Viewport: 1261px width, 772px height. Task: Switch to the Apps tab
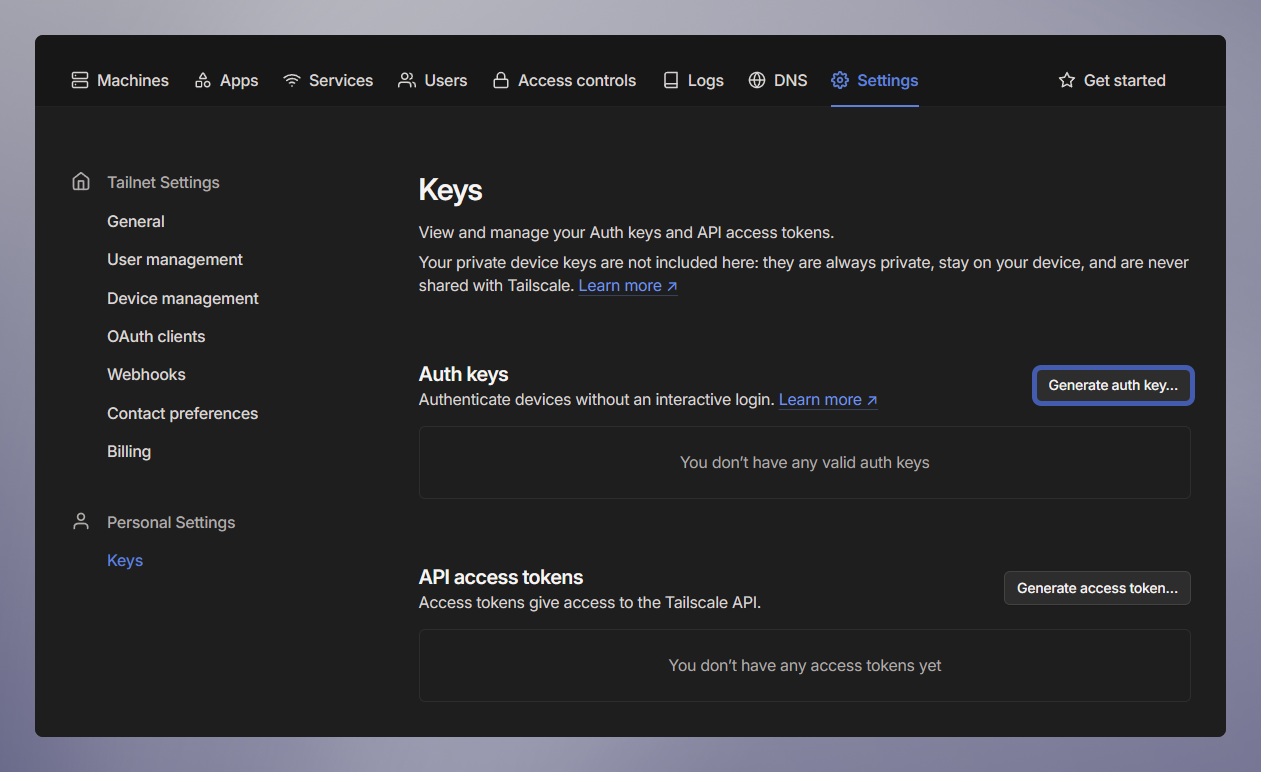point(226,80)
